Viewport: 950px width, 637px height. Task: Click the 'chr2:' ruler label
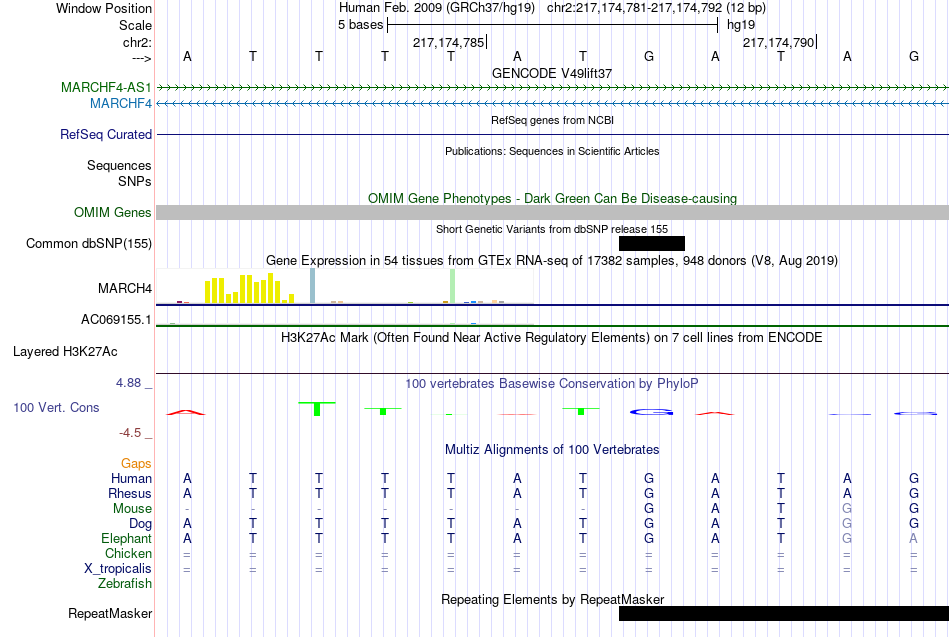(x=137, y=42)
